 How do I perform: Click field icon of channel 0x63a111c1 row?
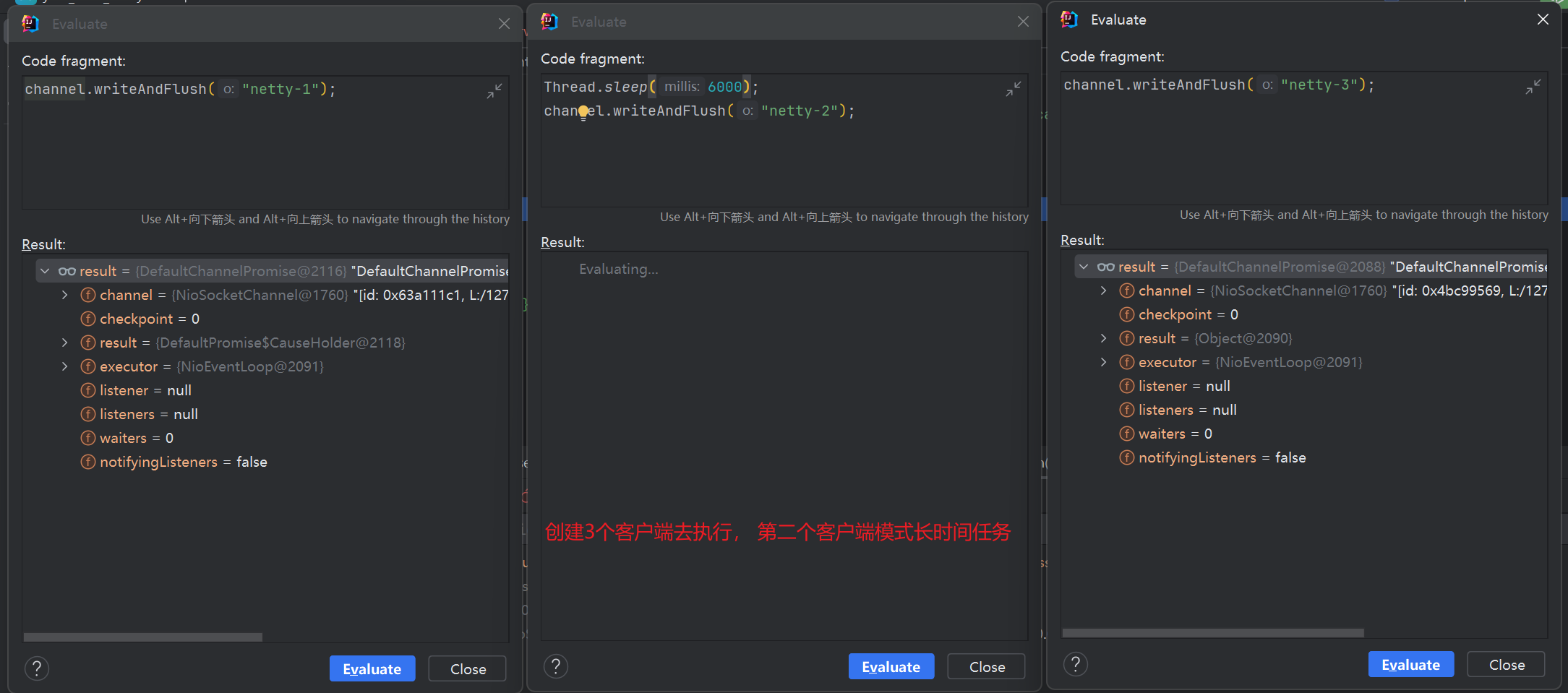(88, 295)
